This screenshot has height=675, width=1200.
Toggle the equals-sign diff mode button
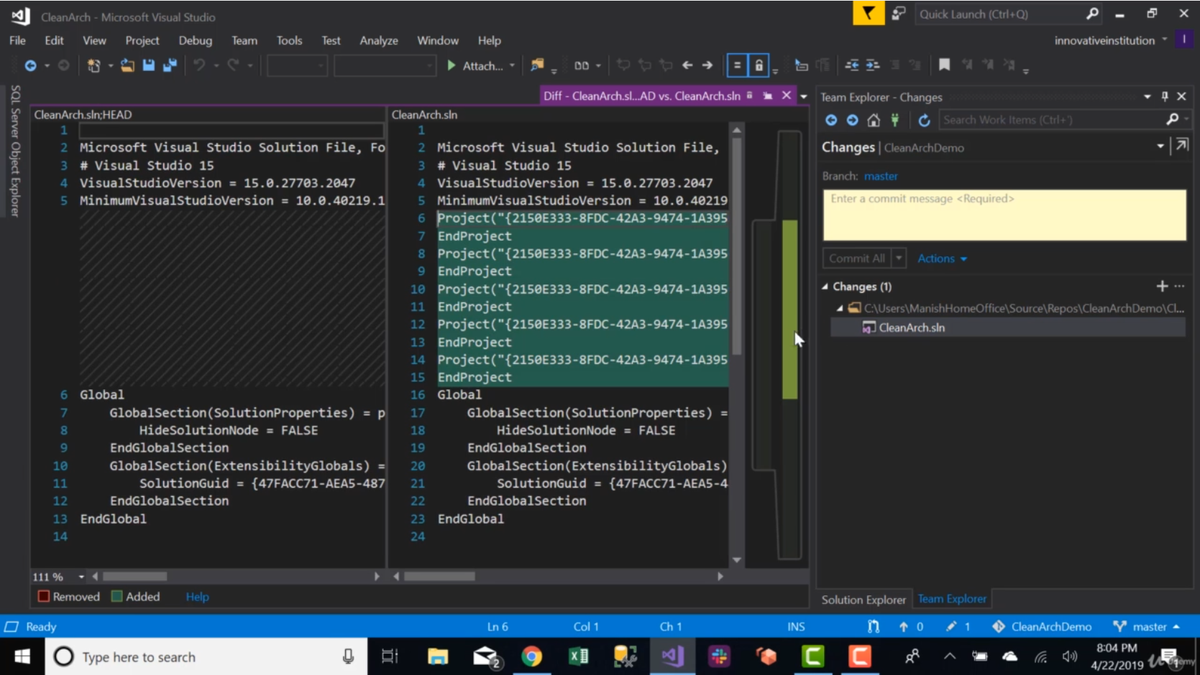pyautogui.click(x=737, y=65)
